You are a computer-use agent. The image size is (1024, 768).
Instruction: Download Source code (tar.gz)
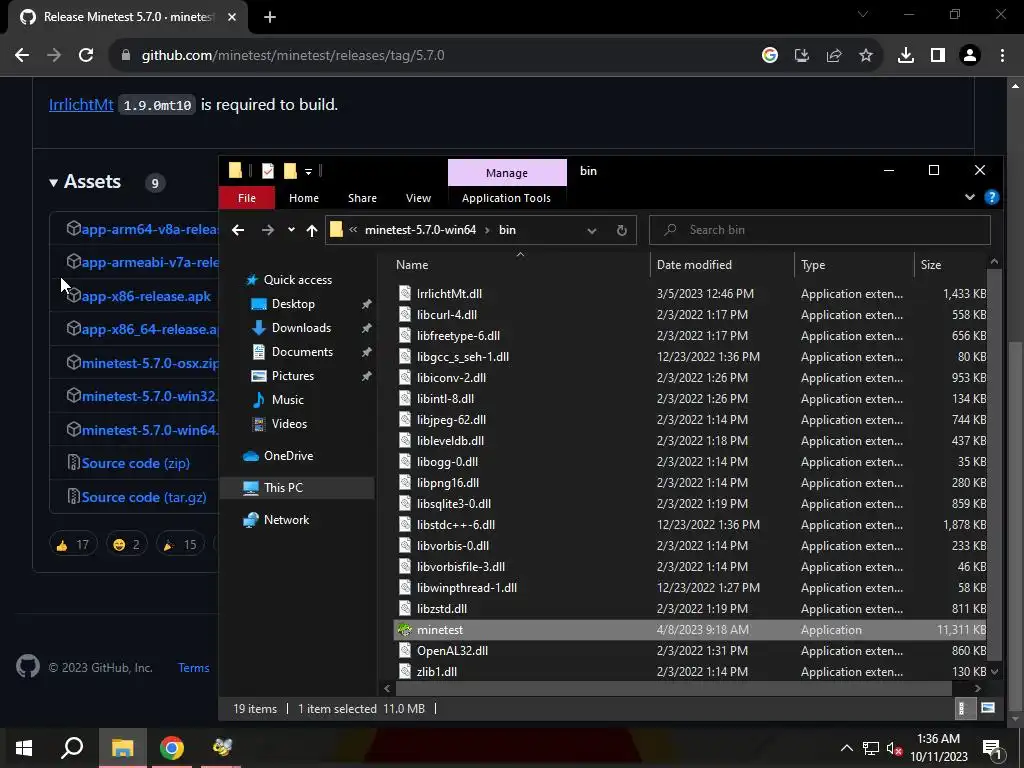click(x=144, y=497)
